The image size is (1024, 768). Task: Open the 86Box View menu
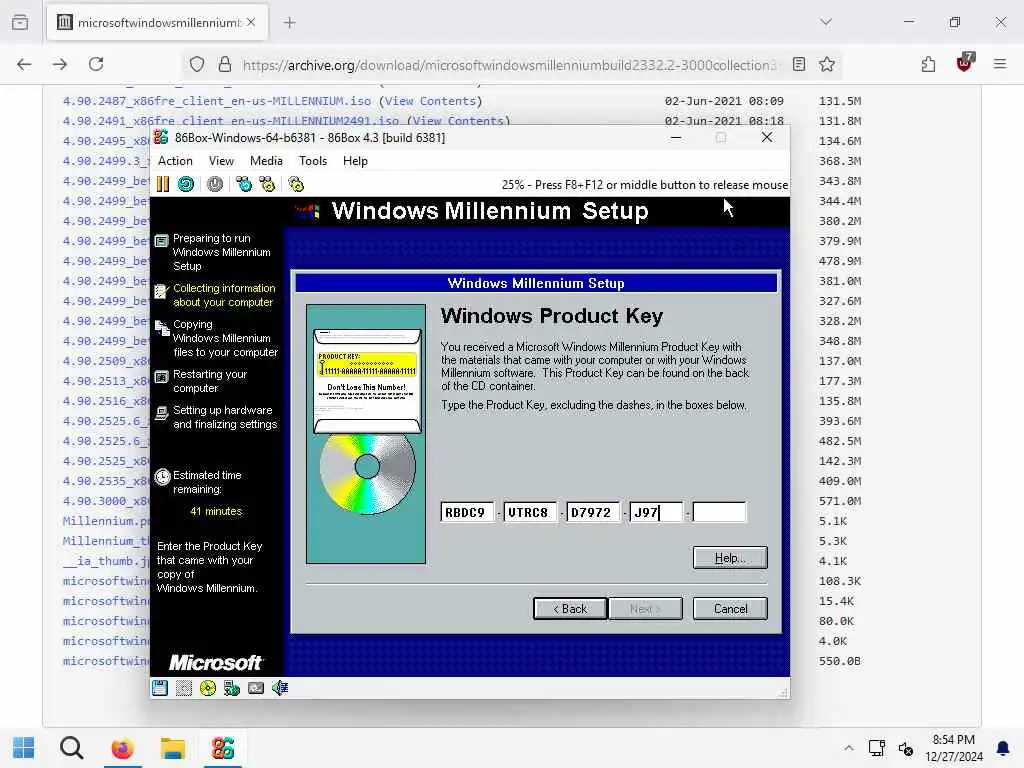(221, 161)
